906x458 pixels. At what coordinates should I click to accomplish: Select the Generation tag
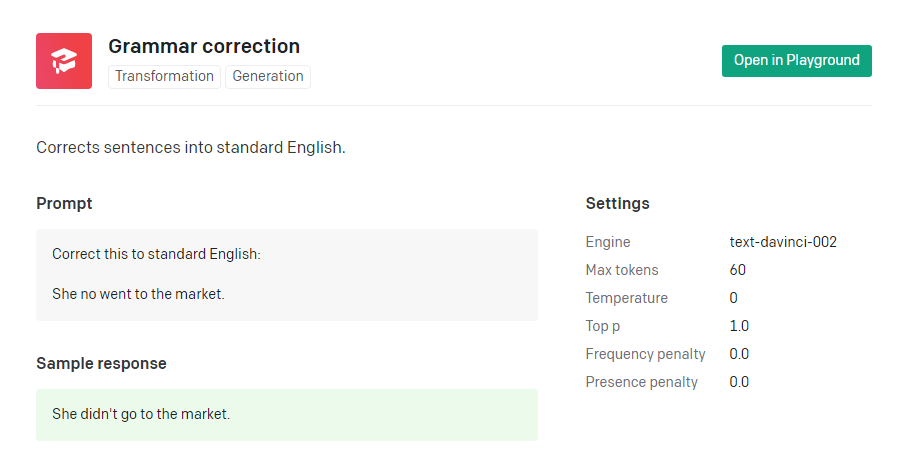click(268, 76)
